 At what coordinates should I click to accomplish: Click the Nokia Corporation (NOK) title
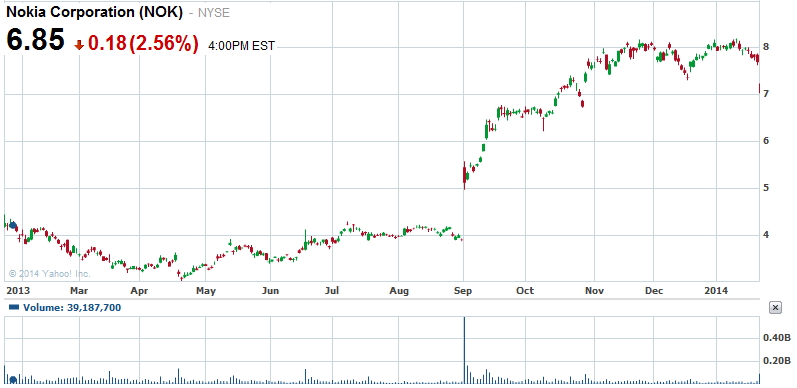95,13
